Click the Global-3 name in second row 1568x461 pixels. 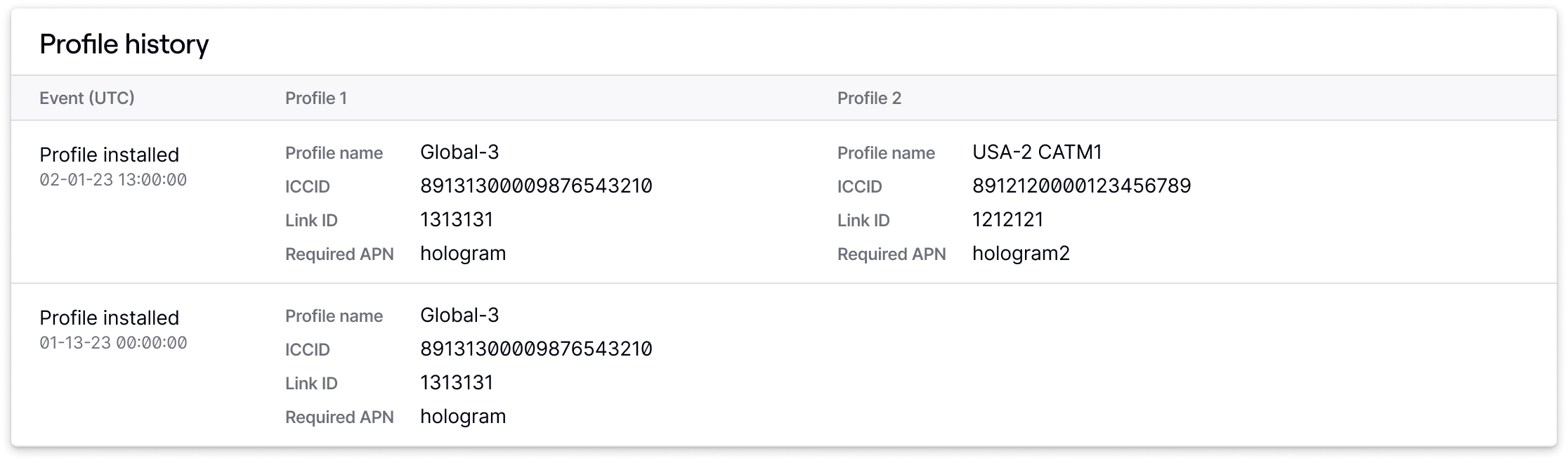(459, 314)
